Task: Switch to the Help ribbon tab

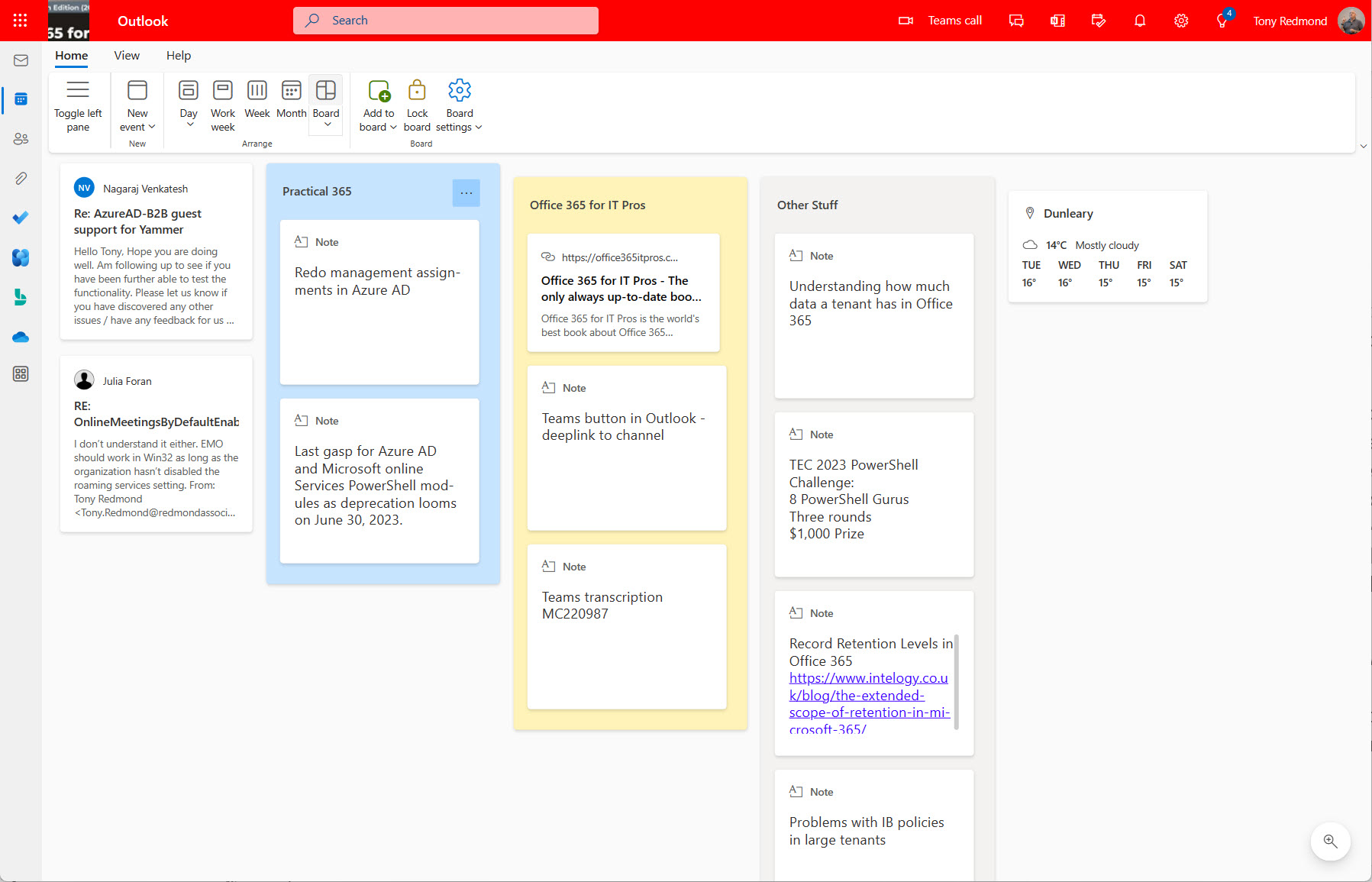Action: pyautogui.click(x=179, y=56)
